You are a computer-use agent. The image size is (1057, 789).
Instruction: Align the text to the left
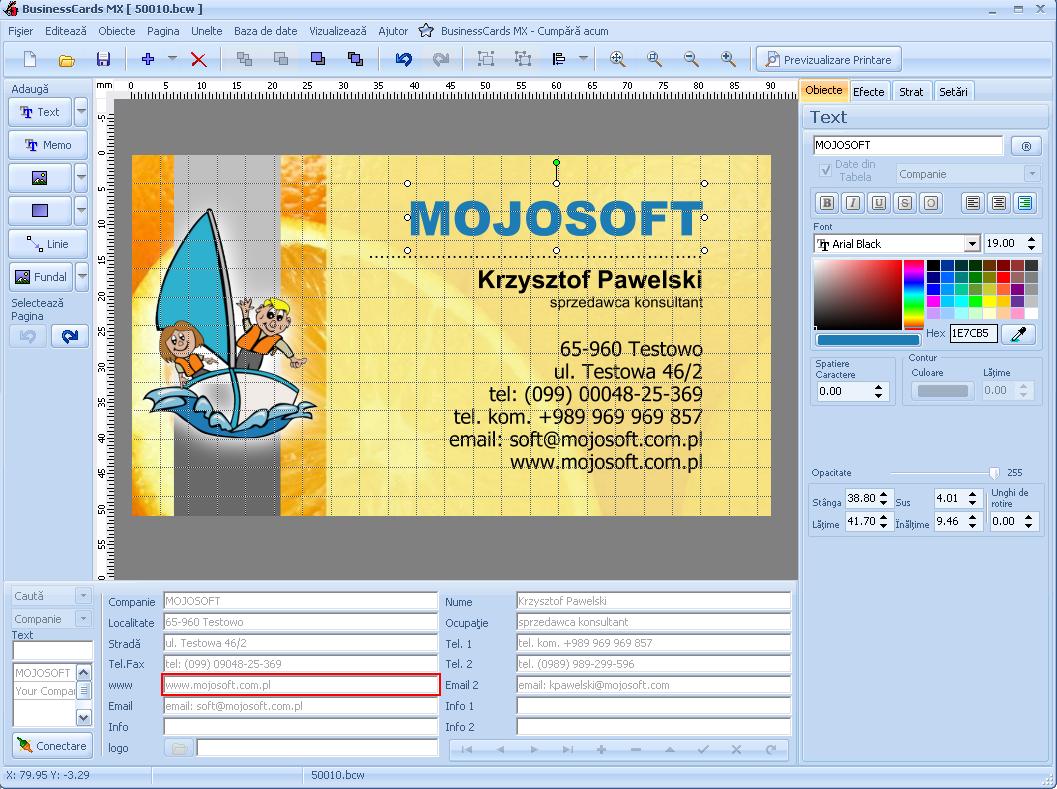point(973,203)
